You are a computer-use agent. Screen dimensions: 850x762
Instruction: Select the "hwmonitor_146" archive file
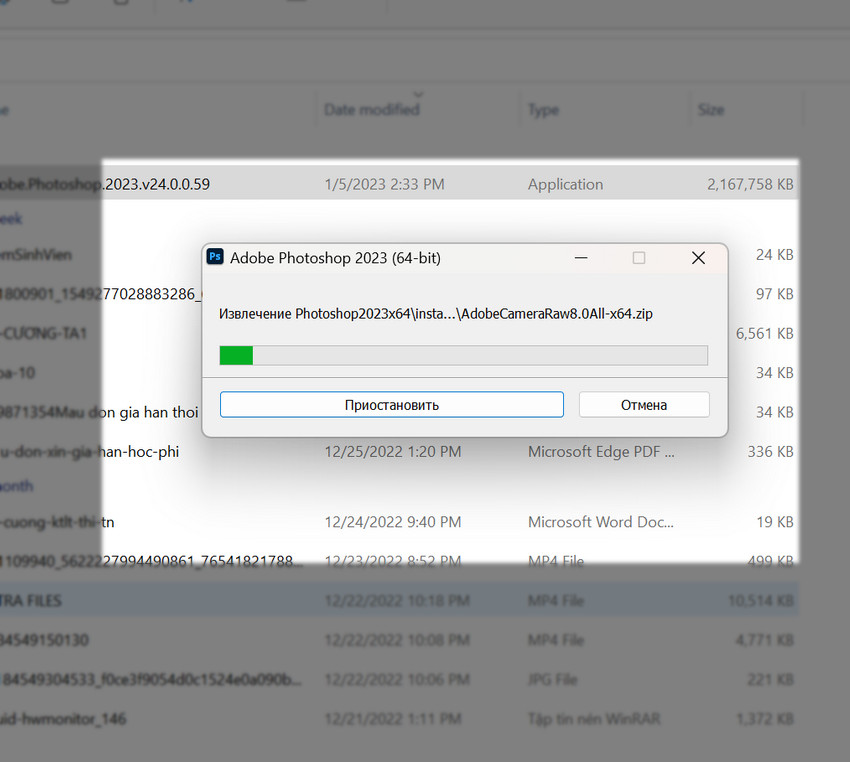pyautogui.click(x=63, y=719)
